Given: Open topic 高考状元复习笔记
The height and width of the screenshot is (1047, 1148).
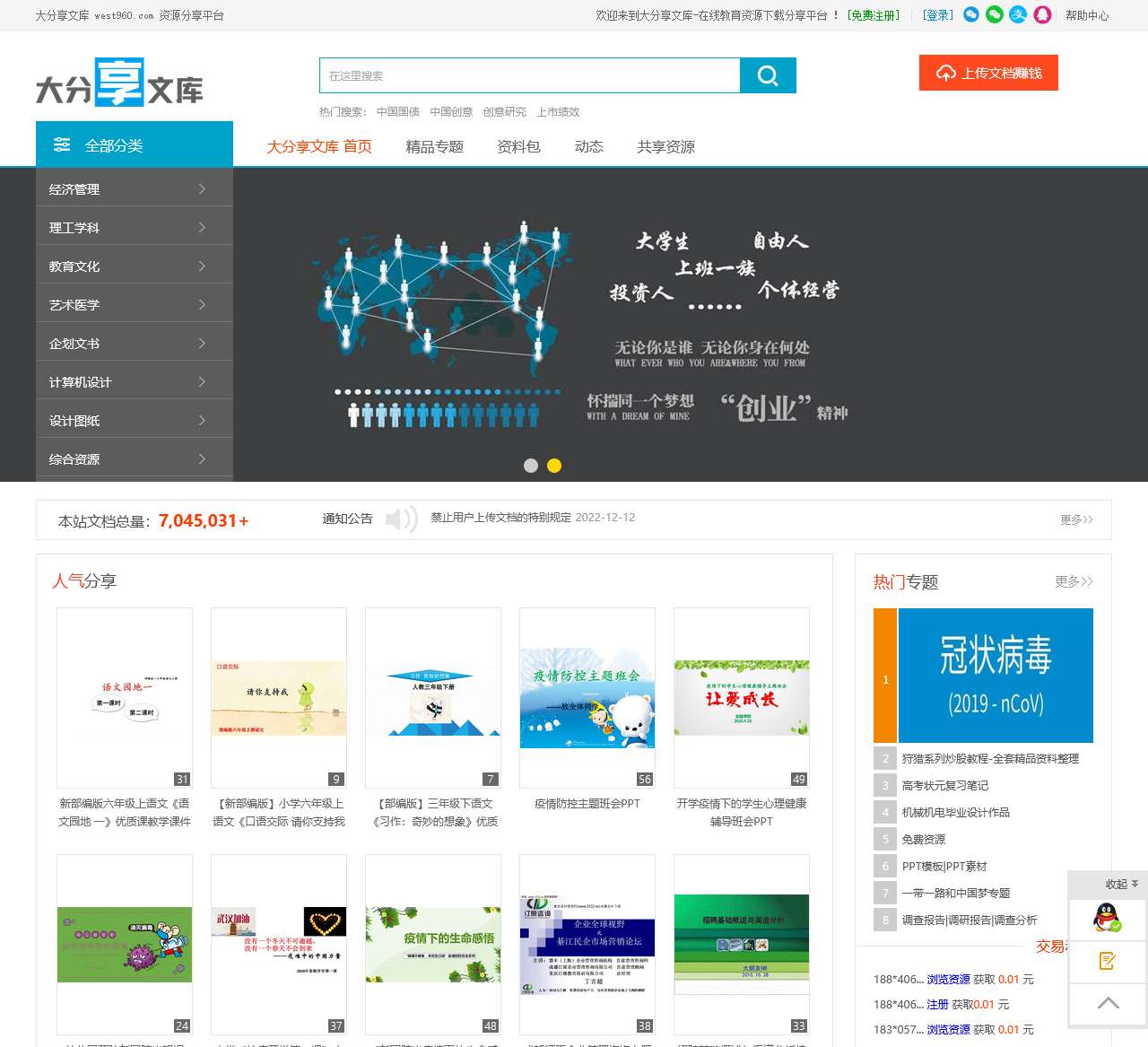Looking at the screenshot, I should pos(944,786).
